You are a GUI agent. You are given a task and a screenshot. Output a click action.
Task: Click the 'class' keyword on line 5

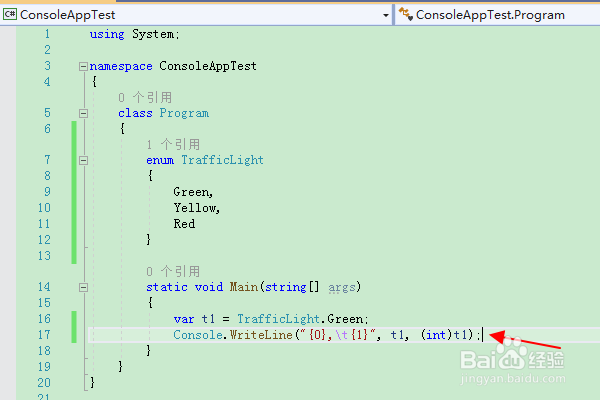click(x=135, y=113)
